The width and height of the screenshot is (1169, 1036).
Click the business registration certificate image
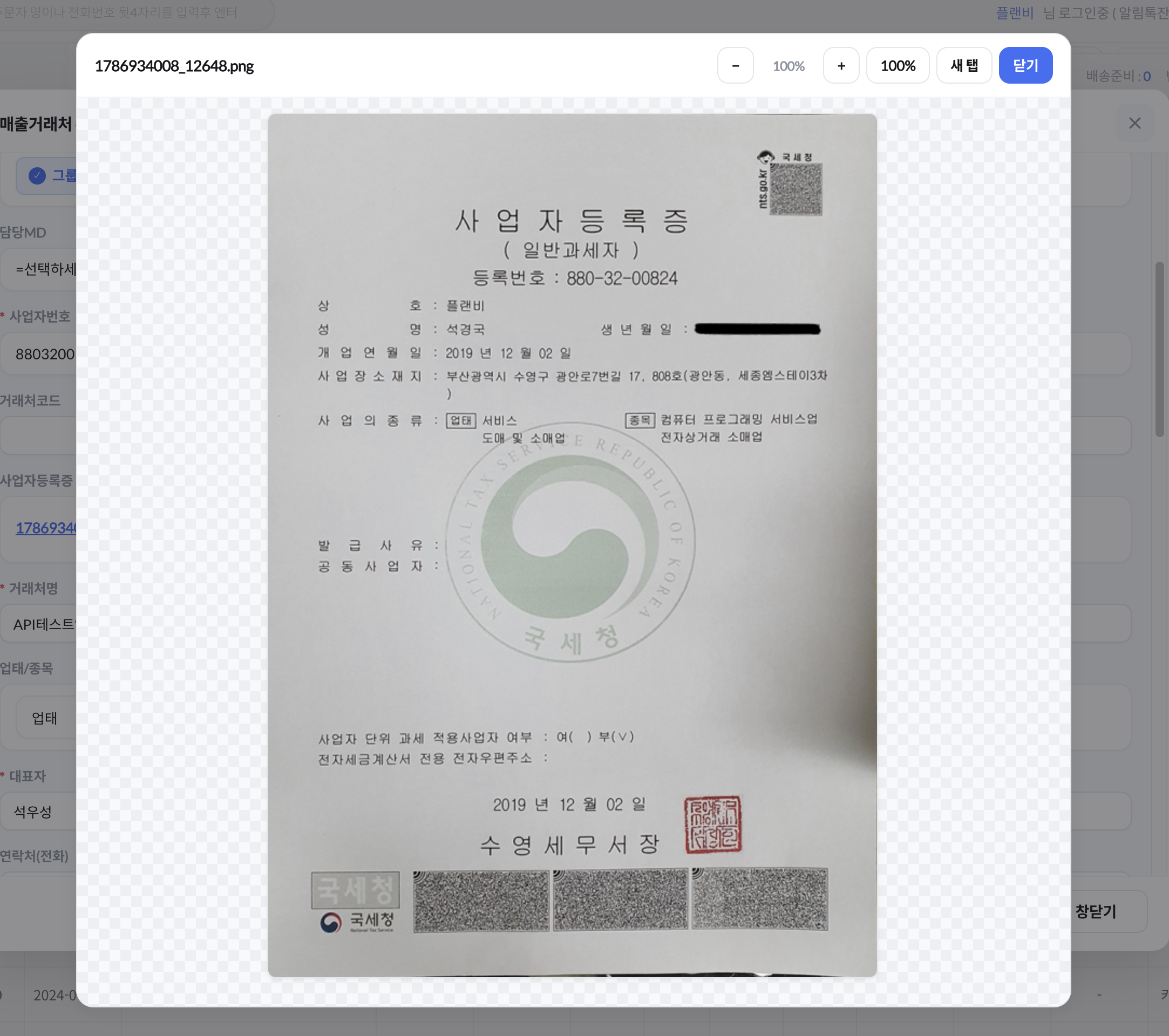pos(573,545)
